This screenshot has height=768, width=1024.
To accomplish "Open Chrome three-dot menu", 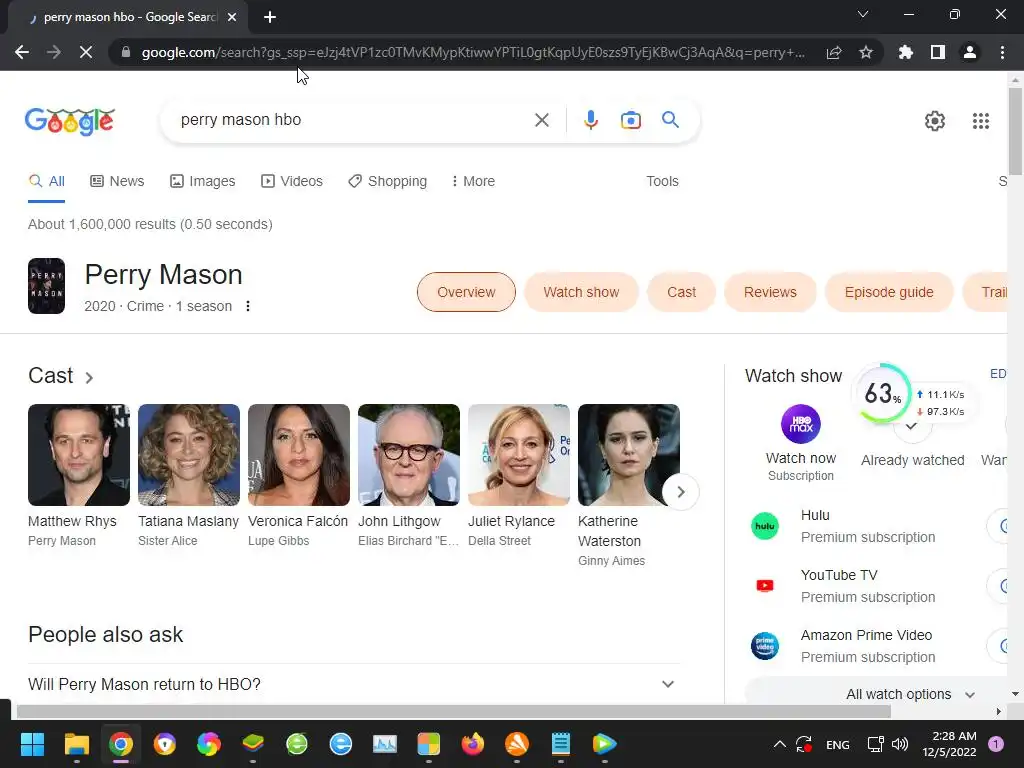I will pyautogui.click(x=1002, y=52).
